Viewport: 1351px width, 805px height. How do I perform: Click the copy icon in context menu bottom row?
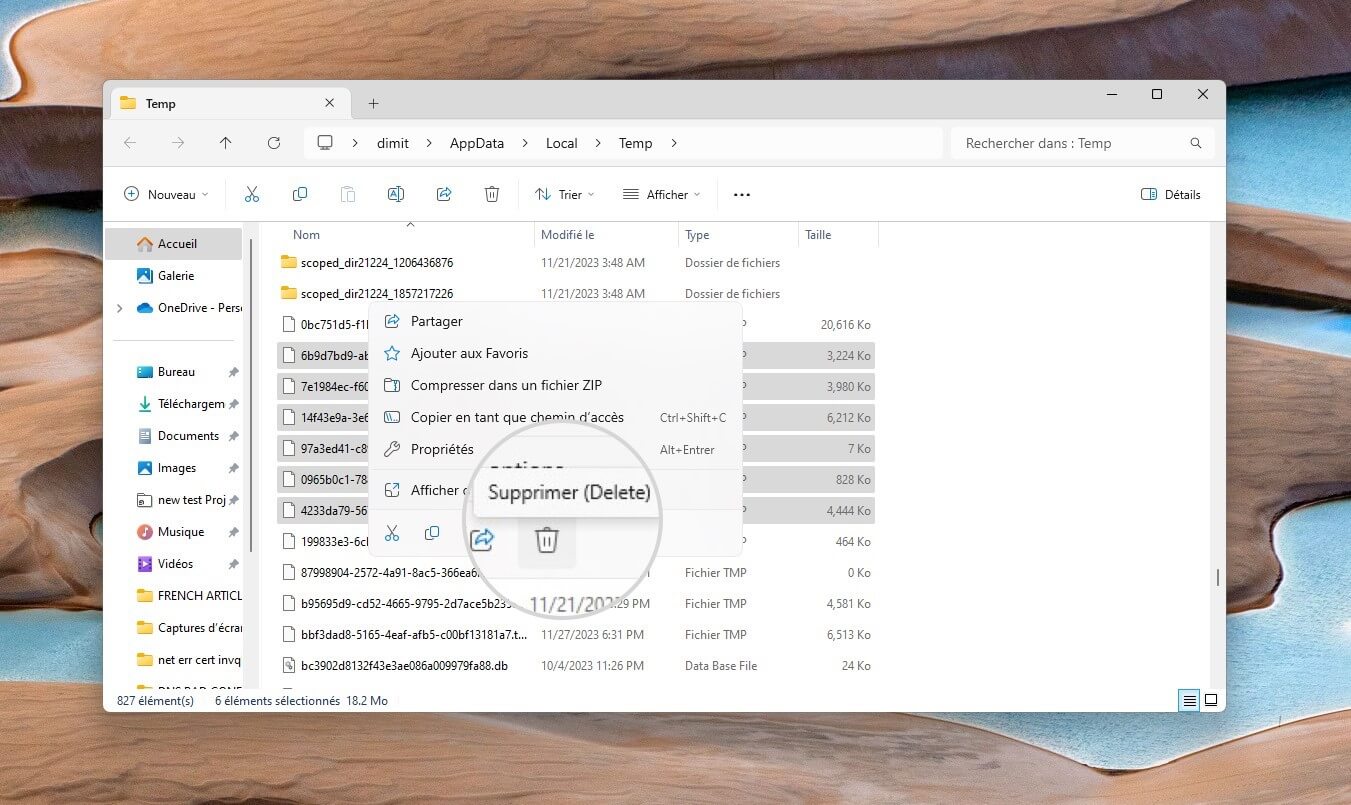(432, 534)
